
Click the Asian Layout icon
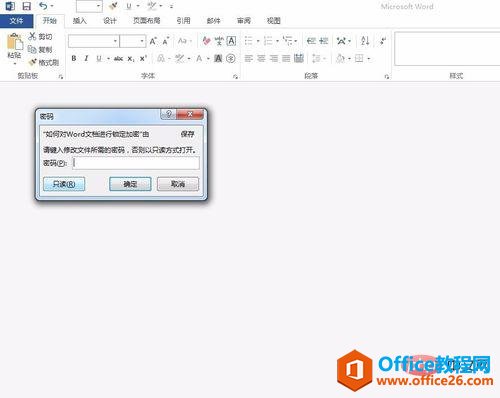click(341, 41)
